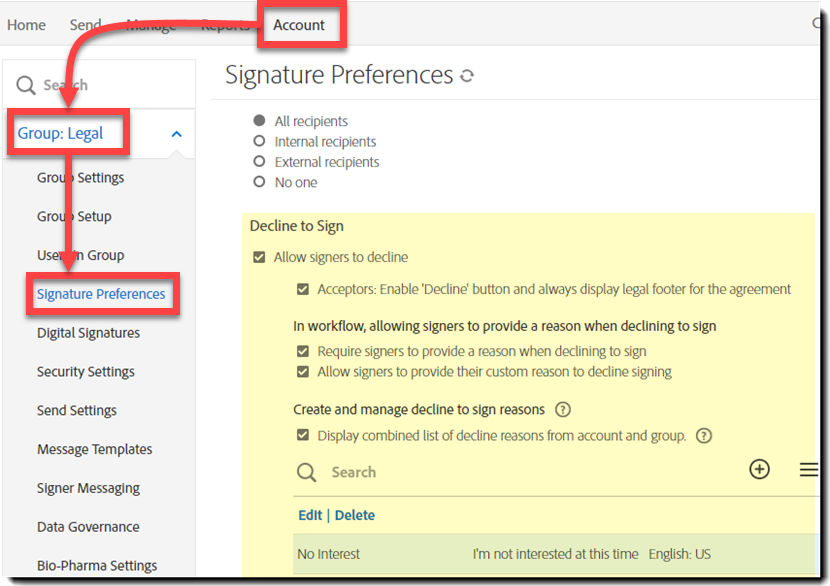Click magnifier icon in decline reasons search
The height and width of the screenshot is (586, 830).
point(307,472)
